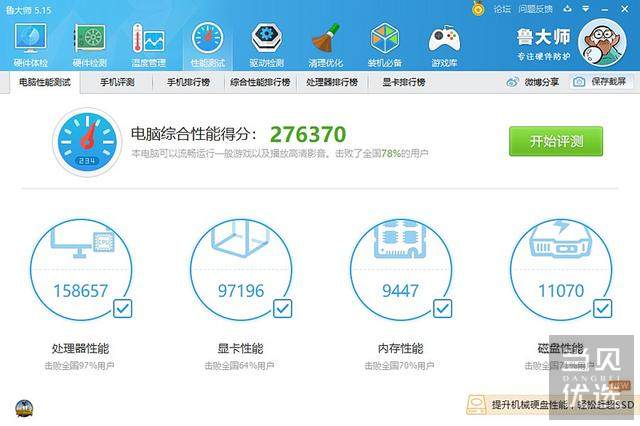The image size is (640, 426).
Task: Click 击败全国70%用户 text
Action: [400, 366]
